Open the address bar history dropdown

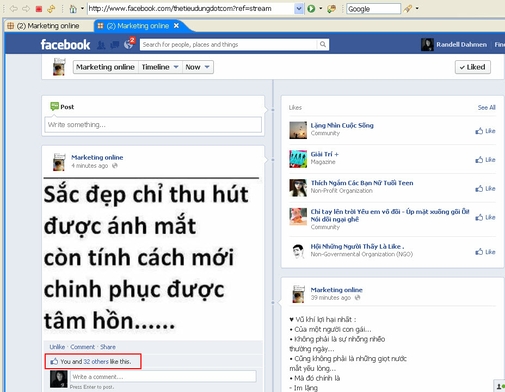[x=299, y=9]
